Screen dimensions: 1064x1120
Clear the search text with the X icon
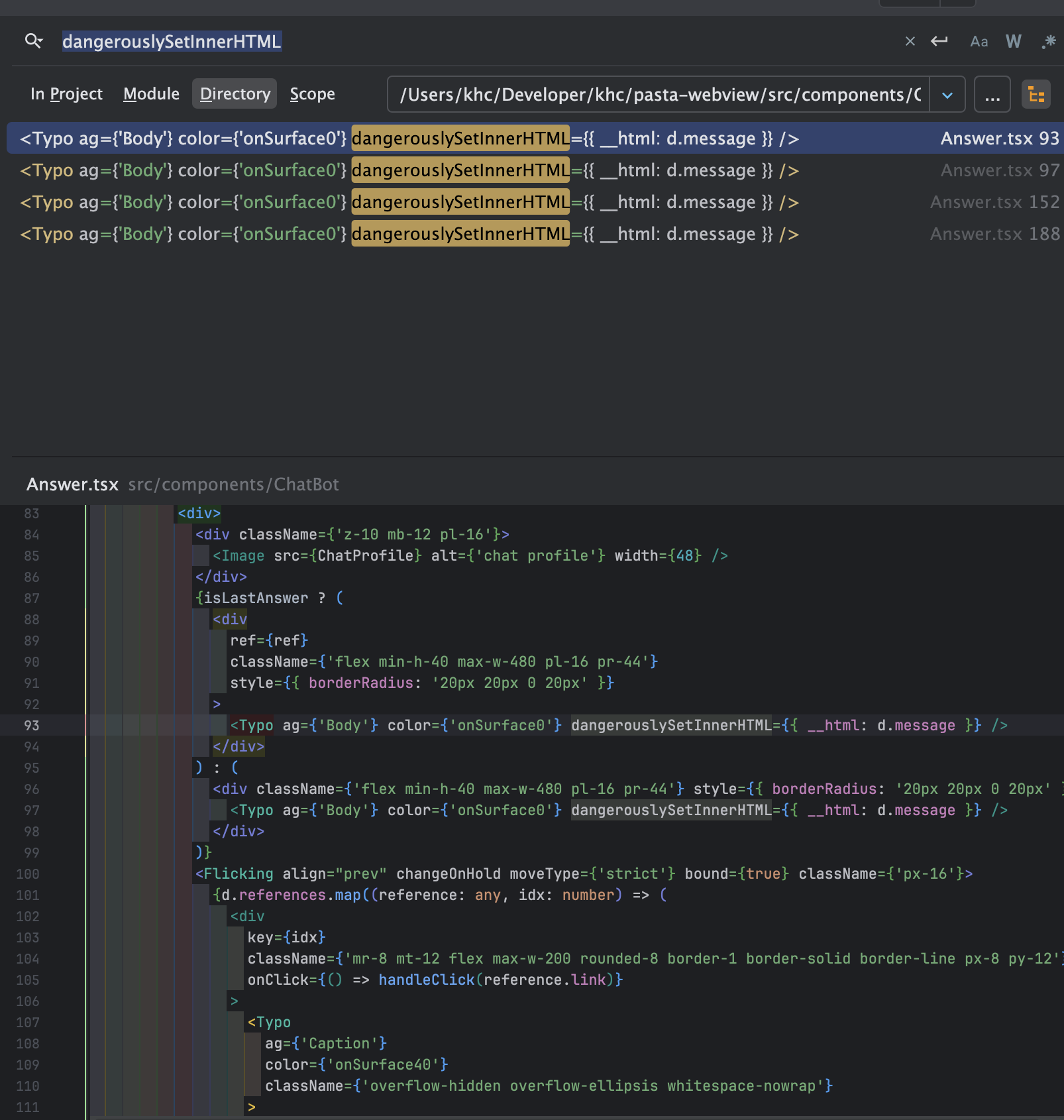pos(910,41)
